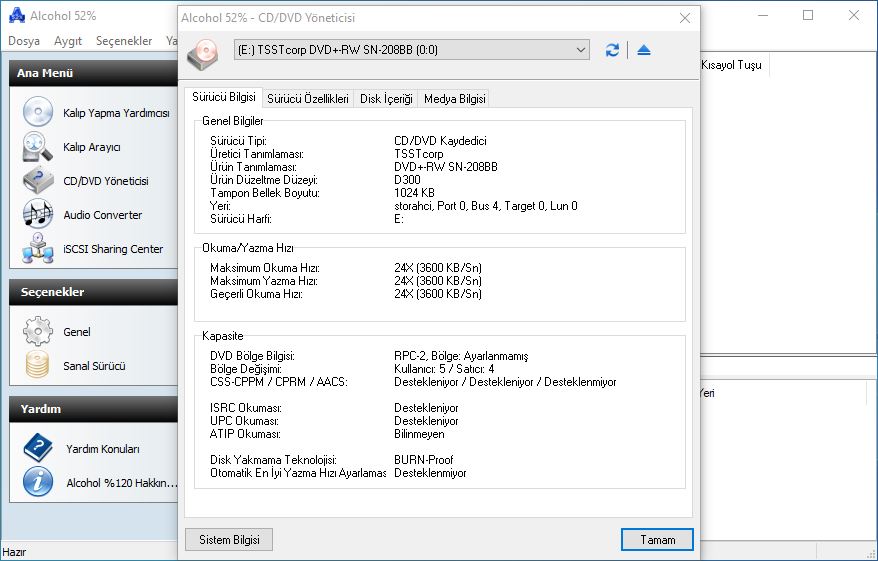Click Kısayol Tuşu column header
The height and width of the screenshot is (561, 878).
pos(731,65)
